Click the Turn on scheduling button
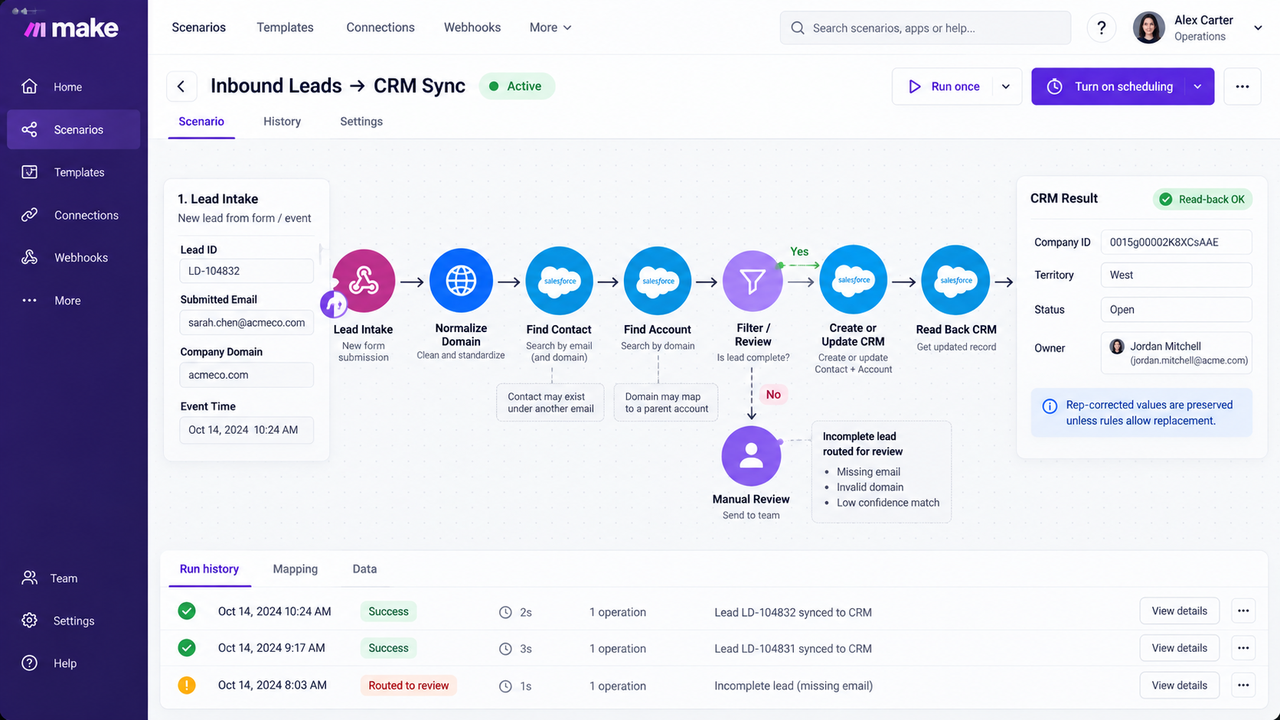This screenshot has width=1280, height=720. pyautogui.click(x=1107, y=87)
